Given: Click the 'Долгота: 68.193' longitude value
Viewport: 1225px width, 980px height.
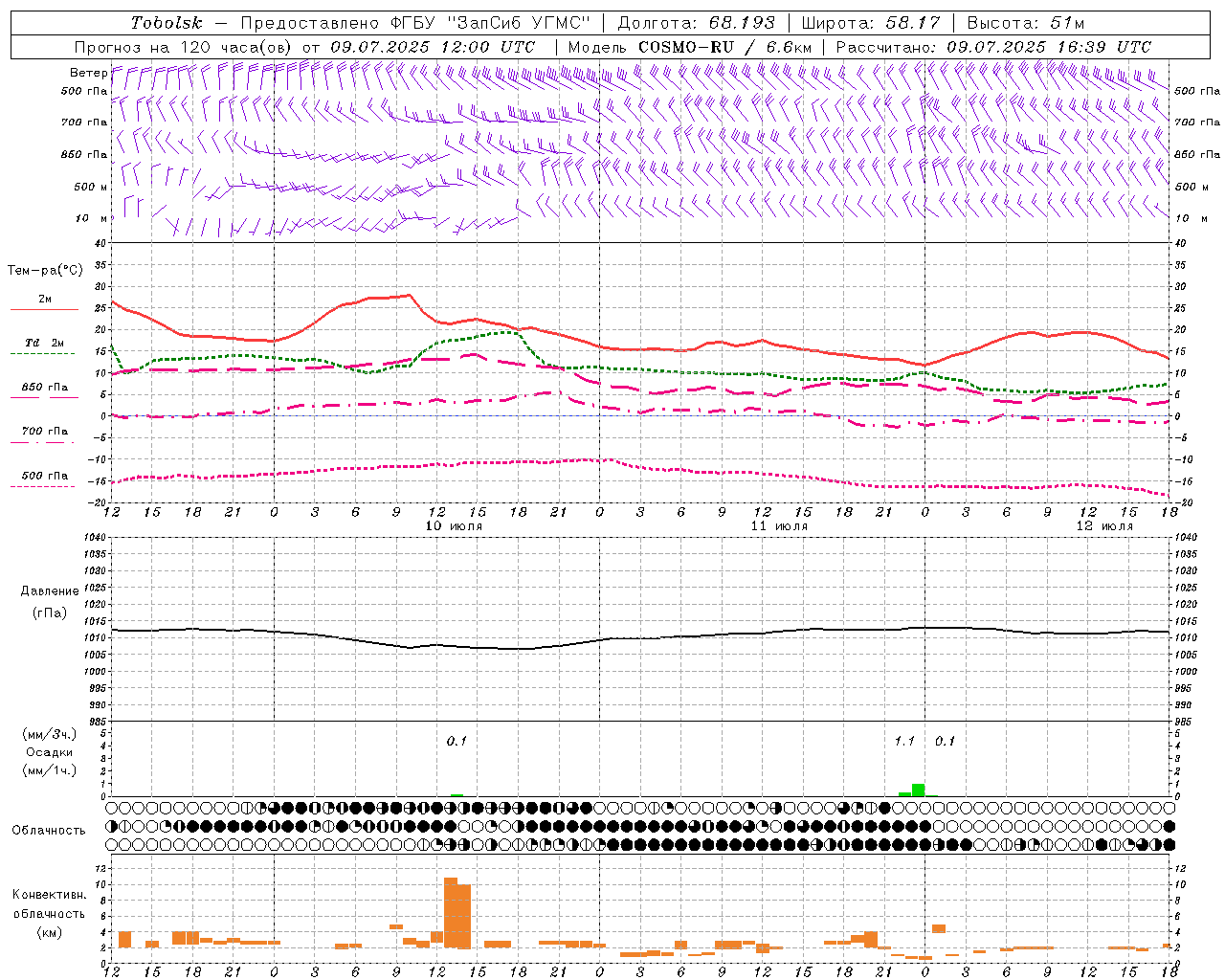Looking at the screenshot, I should [696, 22].
